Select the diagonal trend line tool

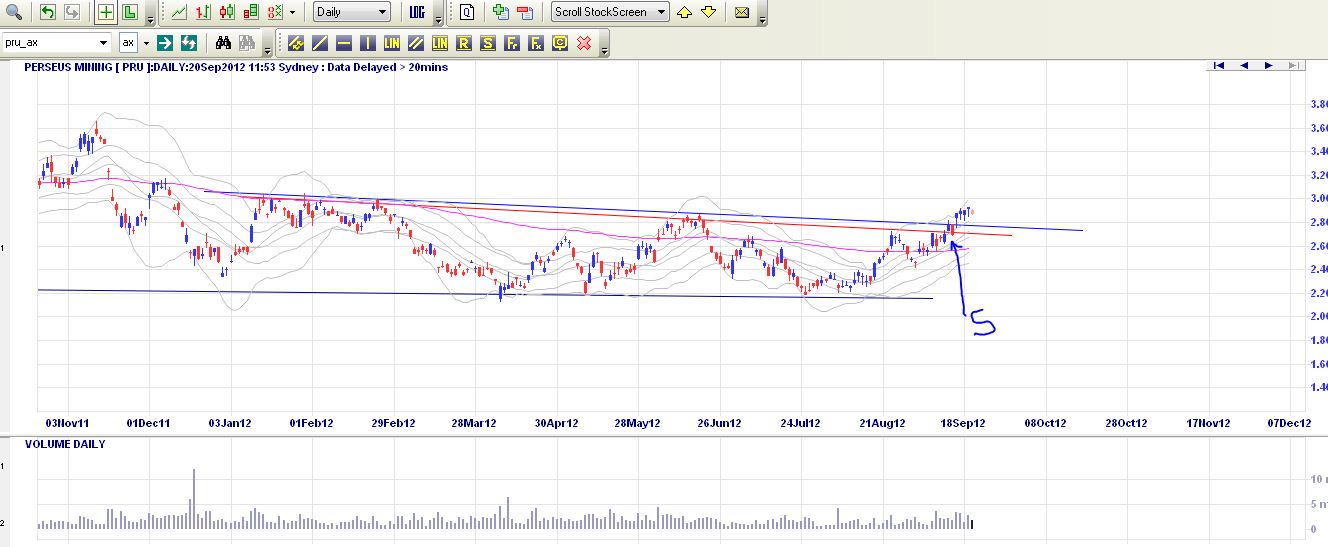[320, 43]
